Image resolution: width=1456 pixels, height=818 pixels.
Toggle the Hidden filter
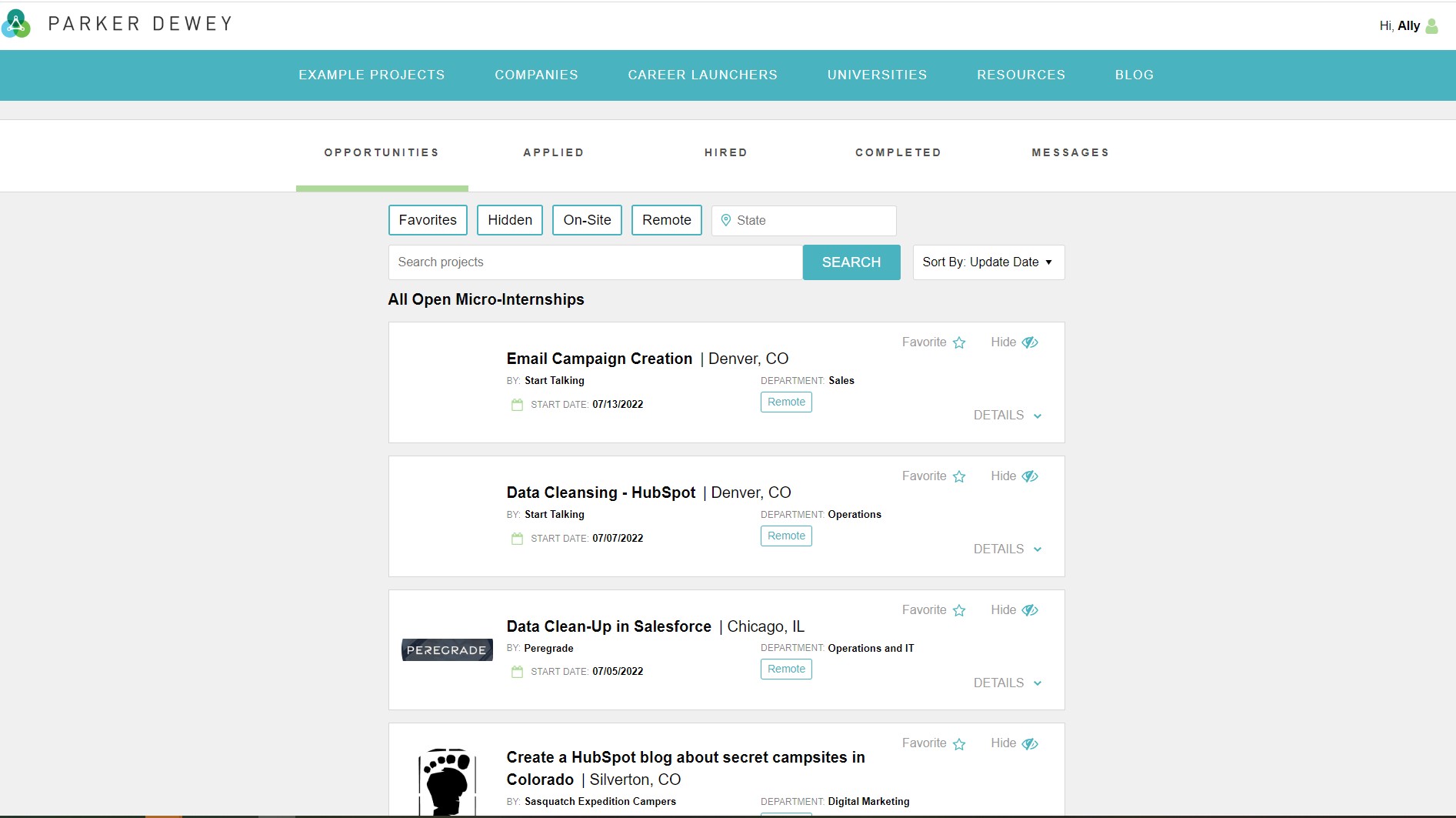[510, 220]
